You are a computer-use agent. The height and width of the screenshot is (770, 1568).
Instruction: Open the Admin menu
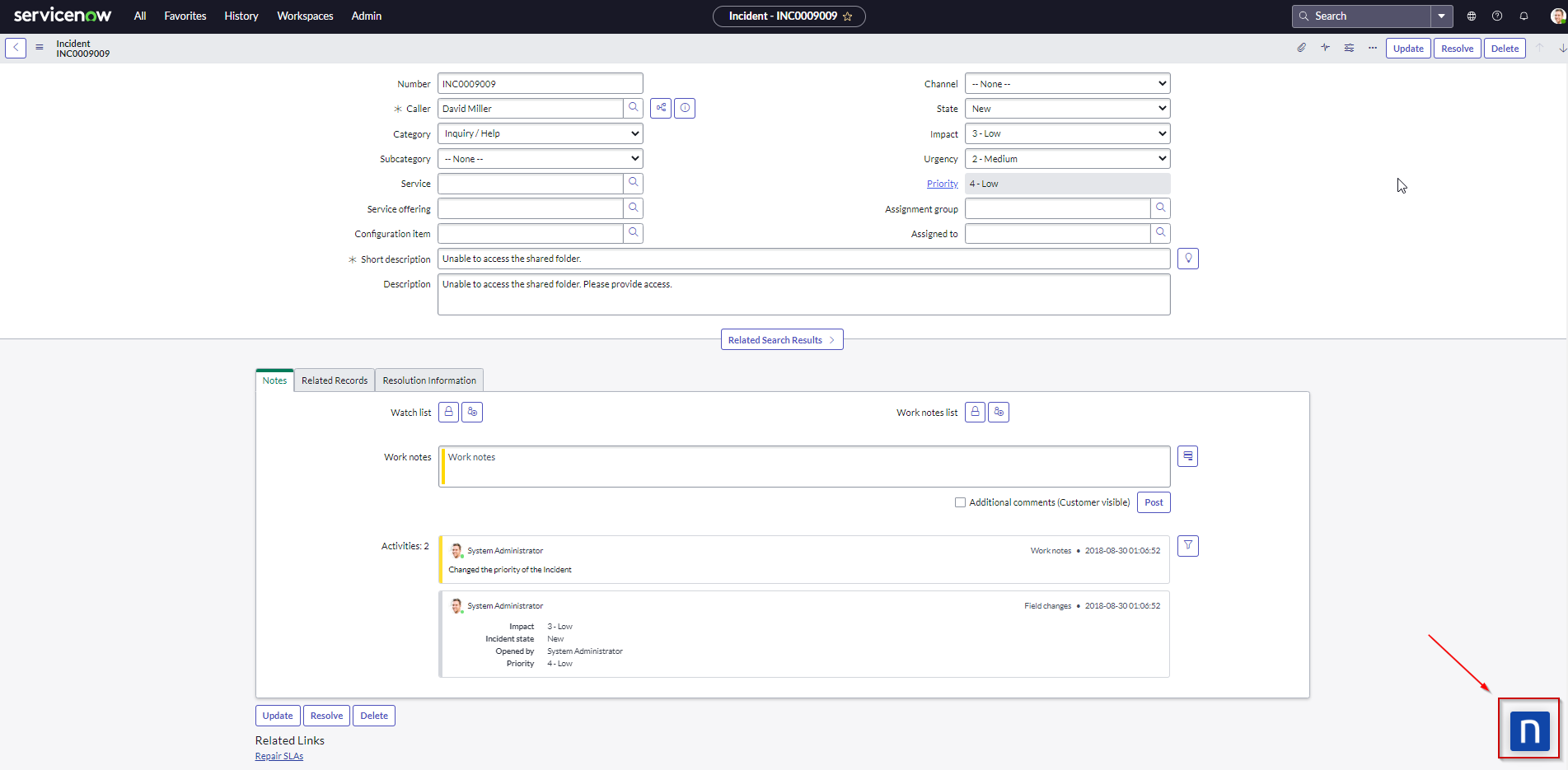(x=367, y=16)
